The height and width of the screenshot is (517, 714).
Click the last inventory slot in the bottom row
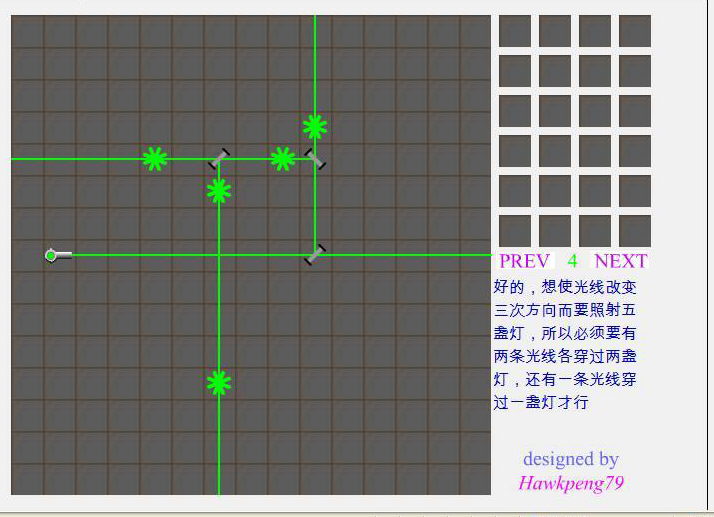coord(635,231)
